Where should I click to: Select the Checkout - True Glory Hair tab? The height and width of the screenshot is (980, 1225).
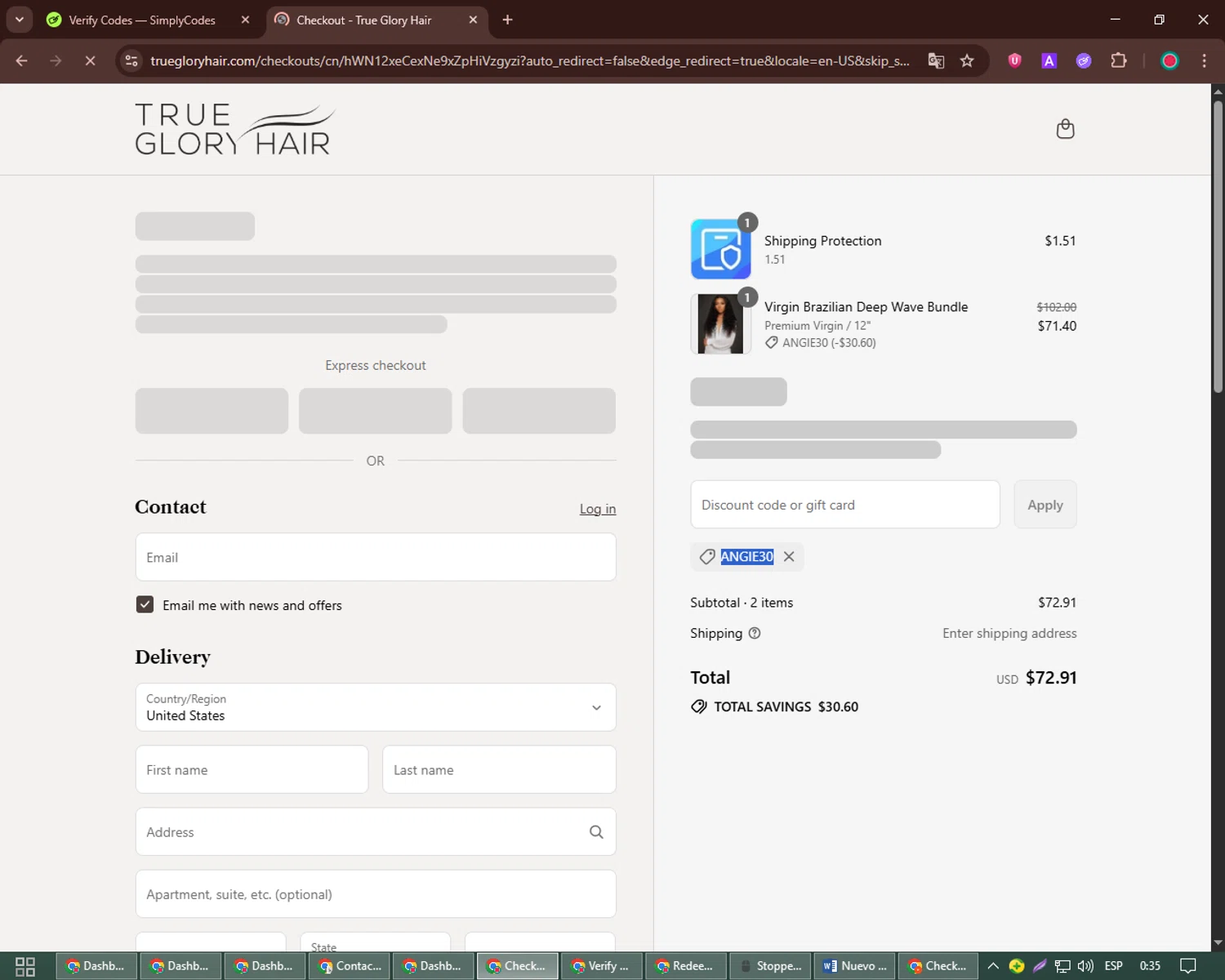coord(363,20)
